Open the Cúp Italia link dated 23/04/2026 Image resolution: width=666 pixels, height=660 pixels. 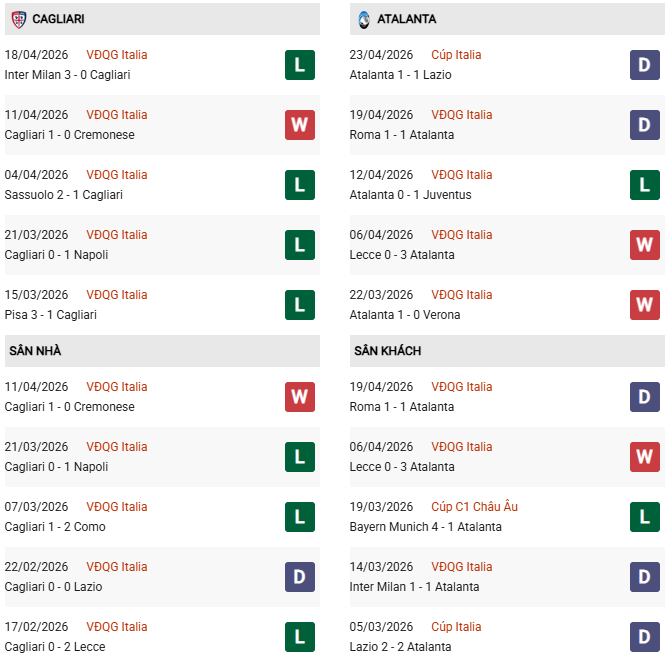point(456,55)
